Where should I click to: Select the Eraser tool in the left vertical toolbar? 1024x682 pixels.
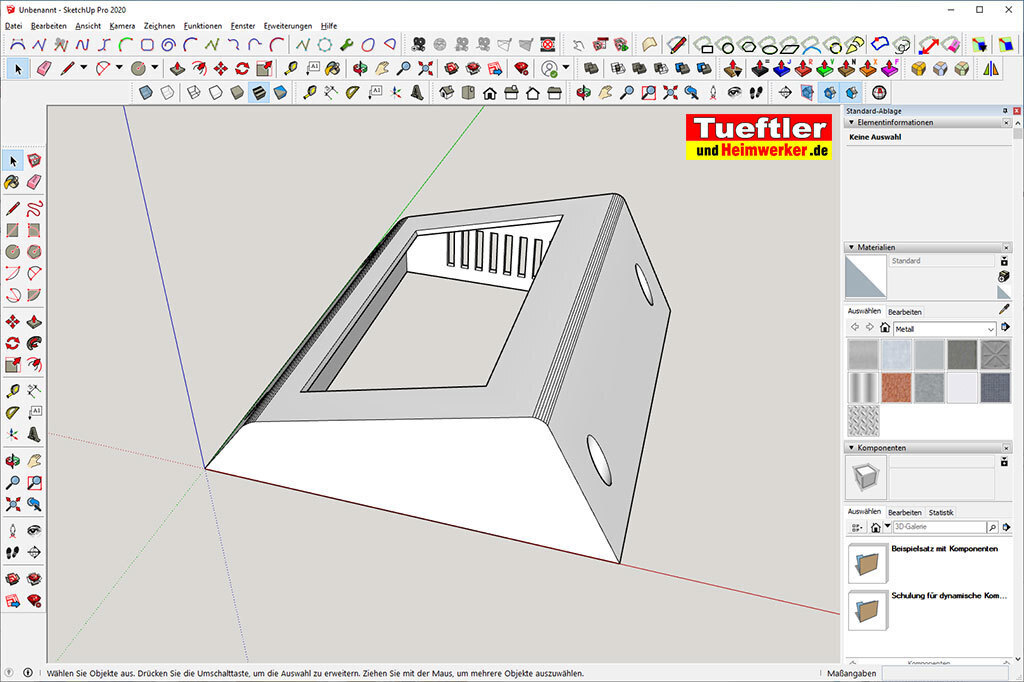click(x=34, y=182)
